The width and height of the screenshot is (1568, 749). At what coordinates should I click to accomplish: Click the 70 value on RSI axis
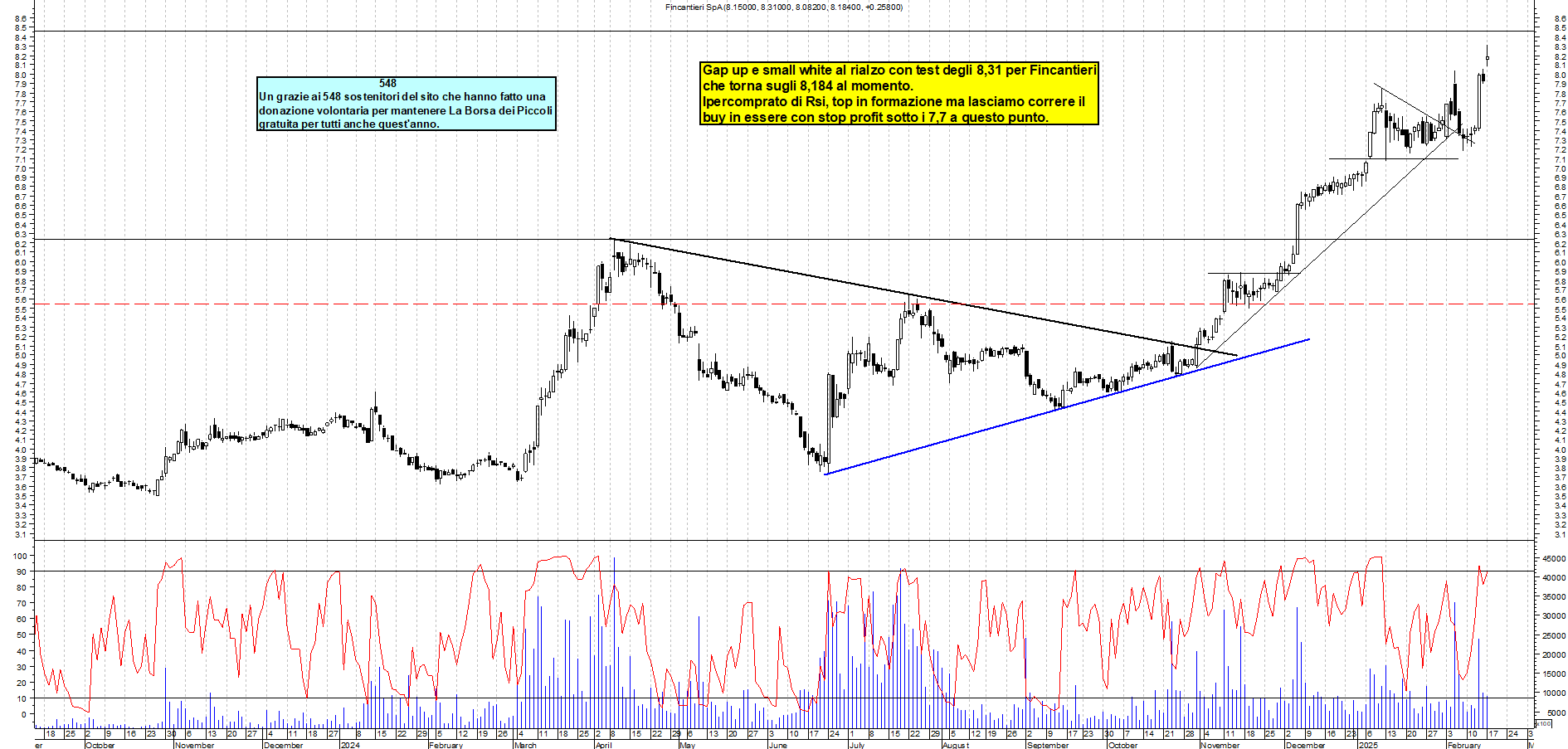click(22, 604)
